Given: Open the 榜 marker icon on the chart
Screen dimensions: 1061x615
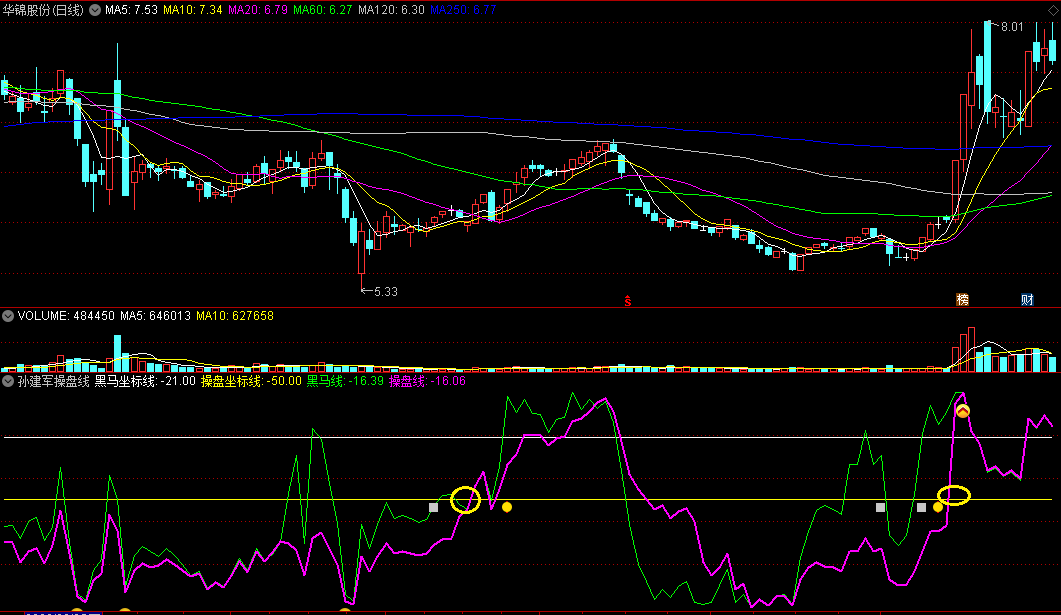Looking at the screenshot, I should click(x=962, y=300).
